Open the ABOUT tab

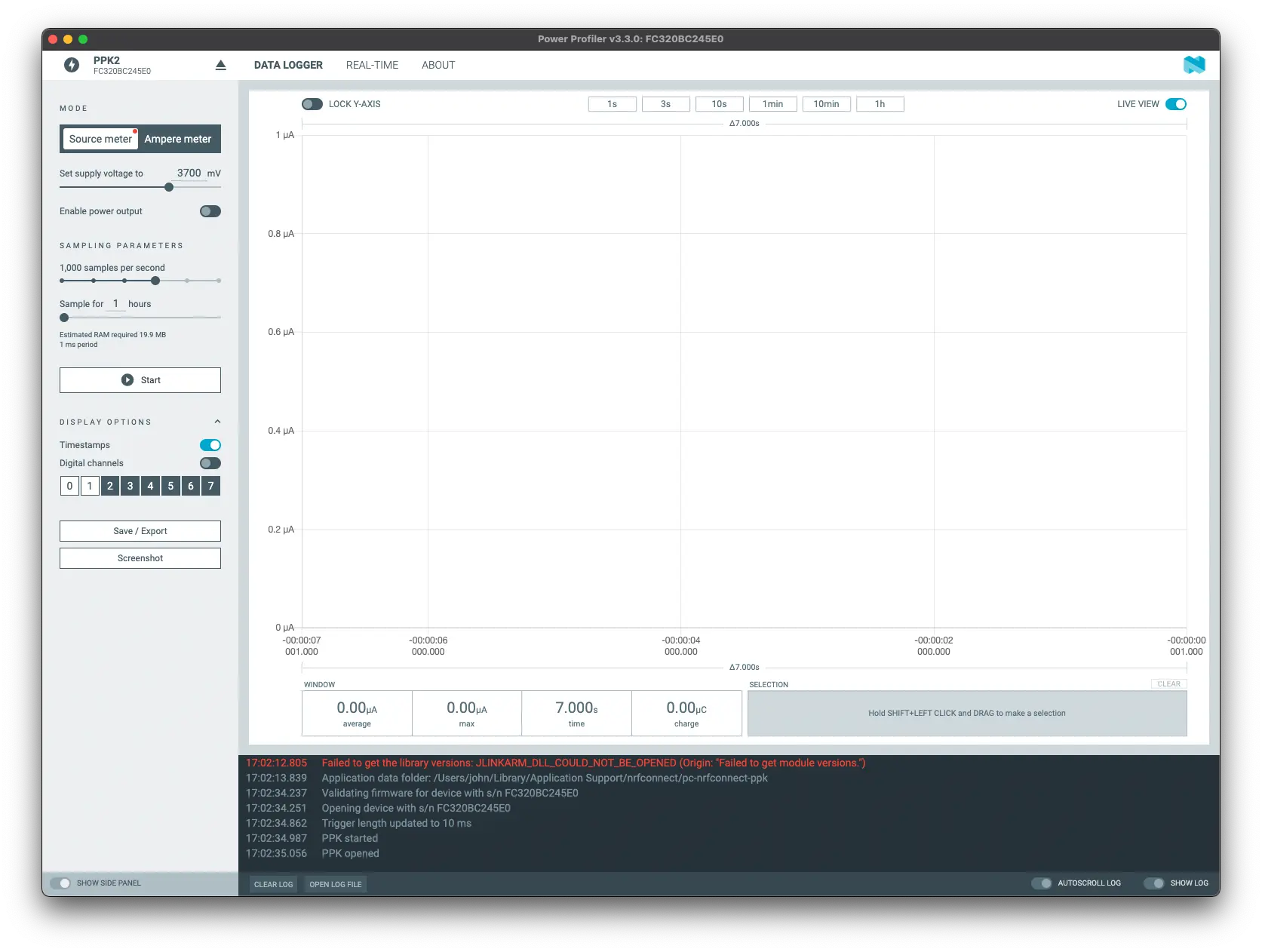[438, 65]
